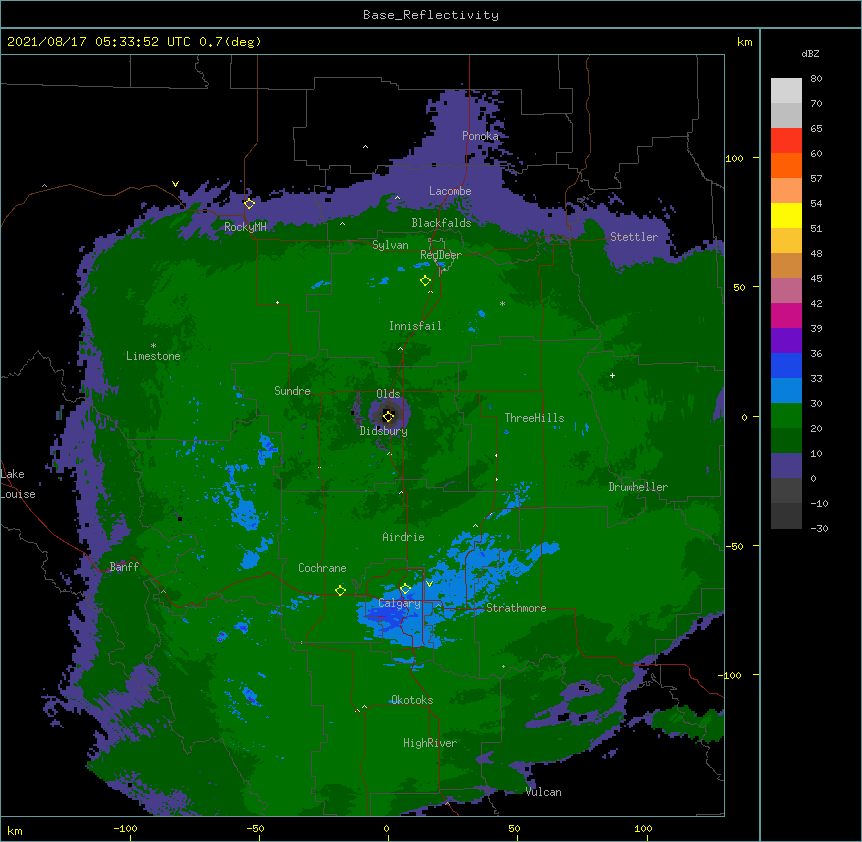862x842 pixels.
Task: Click the 0 km tick on horizontal axis
Action: 386,828
